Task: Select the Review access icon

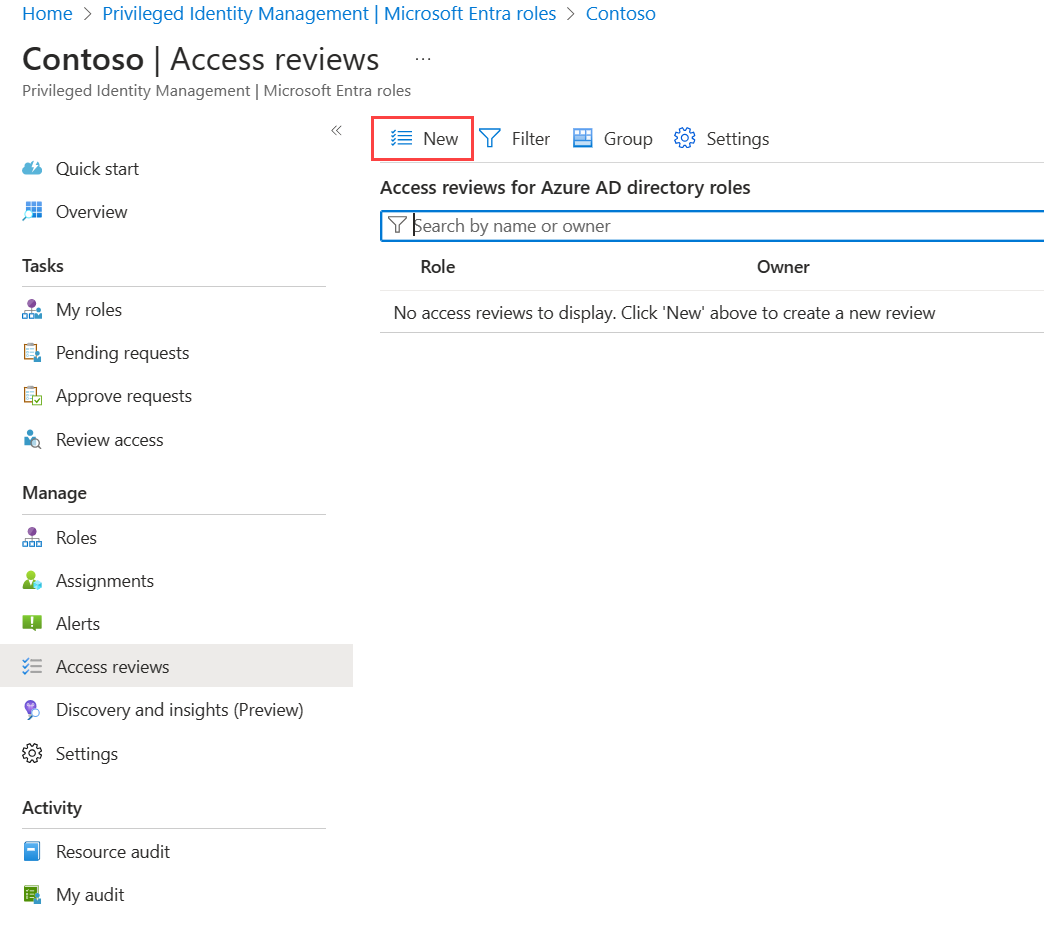Action: [x=33, y=439]
